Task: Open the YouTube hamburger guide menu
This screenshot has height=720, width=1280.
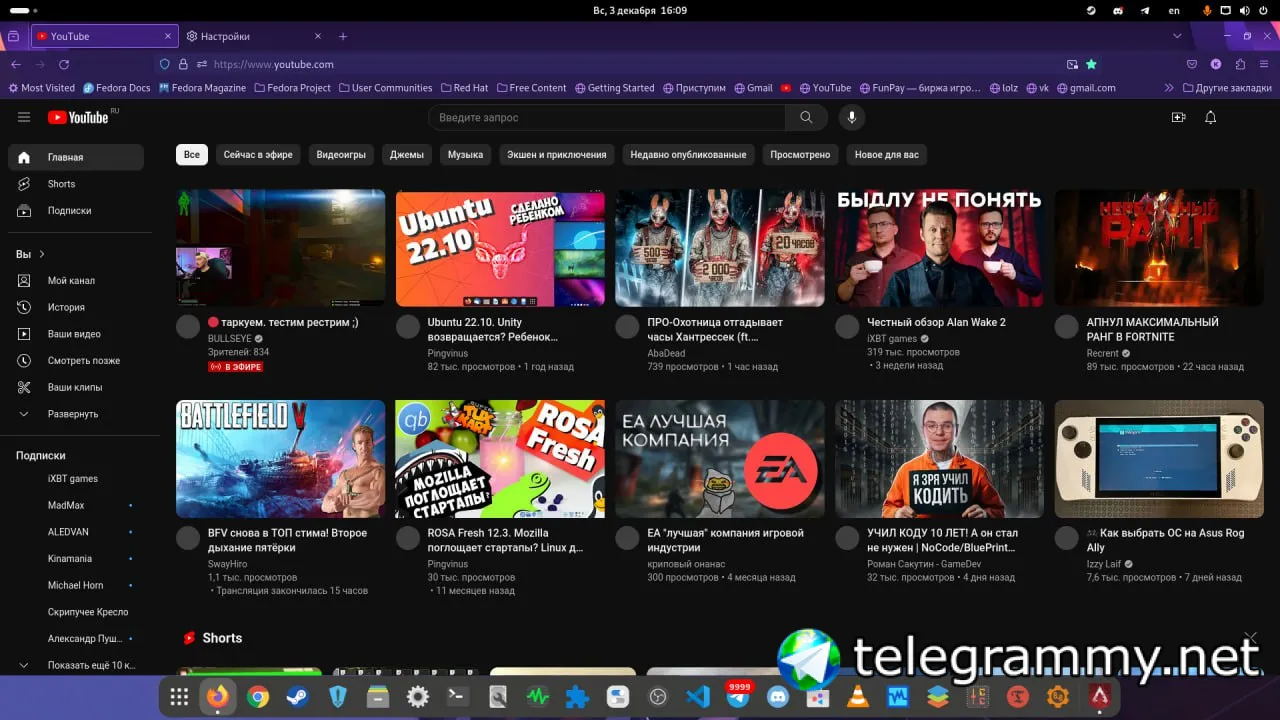Action: 24,117
